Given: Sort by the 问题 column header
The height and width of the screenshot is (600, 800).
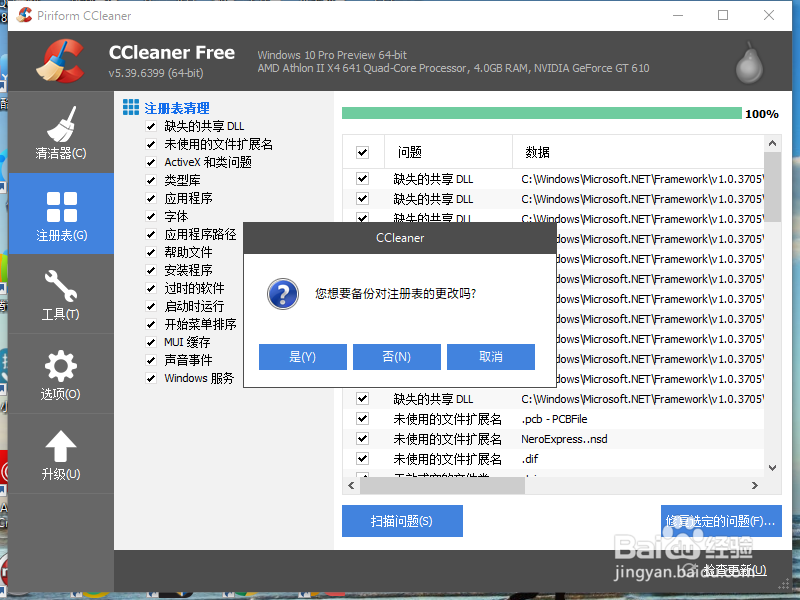Looking at the screenshot, I should [x=448, y=152].
